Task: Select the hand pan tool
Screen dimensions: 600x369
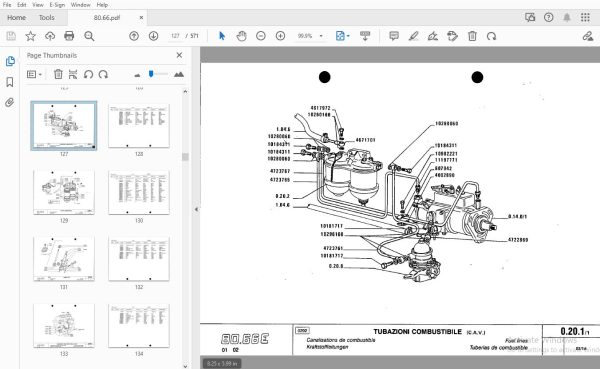Action: tap(241, 36)
